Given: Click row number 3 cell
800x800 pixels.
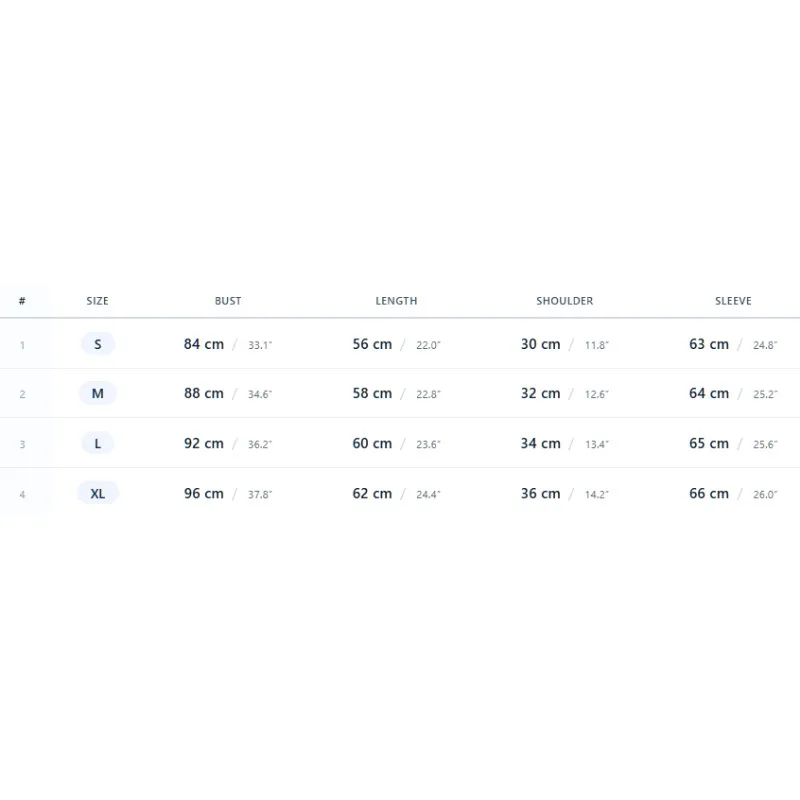Looking at the screenshot, I should point(22,444).
